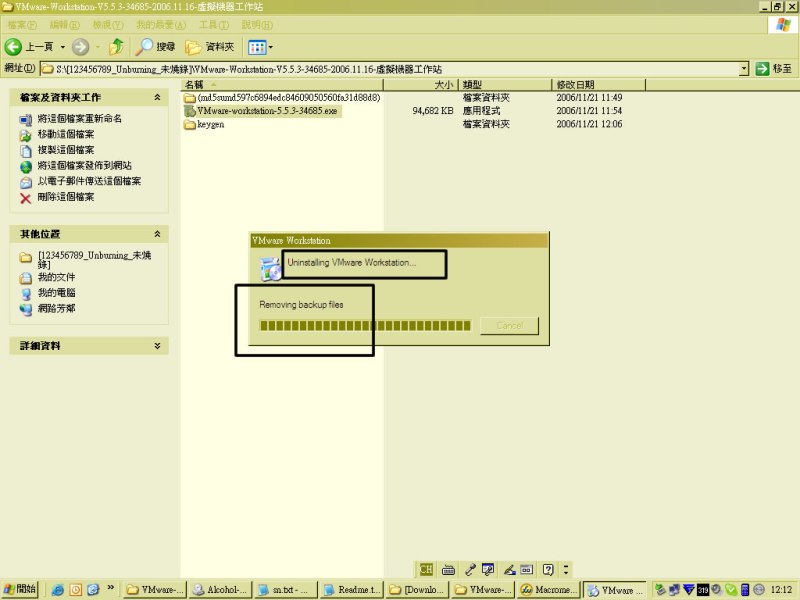Click the red X delete icon
The image size is (800, 600).
pyautogui.click(x=26, y=198)
